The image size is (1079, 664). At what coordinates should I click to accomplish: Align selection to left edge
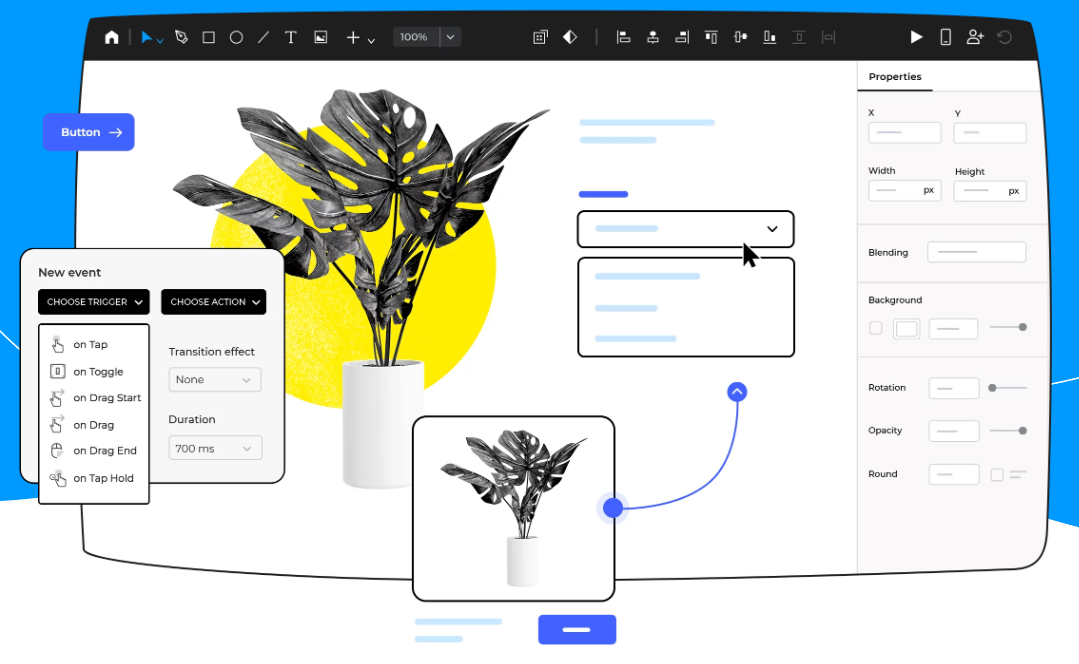click(623, 37)
